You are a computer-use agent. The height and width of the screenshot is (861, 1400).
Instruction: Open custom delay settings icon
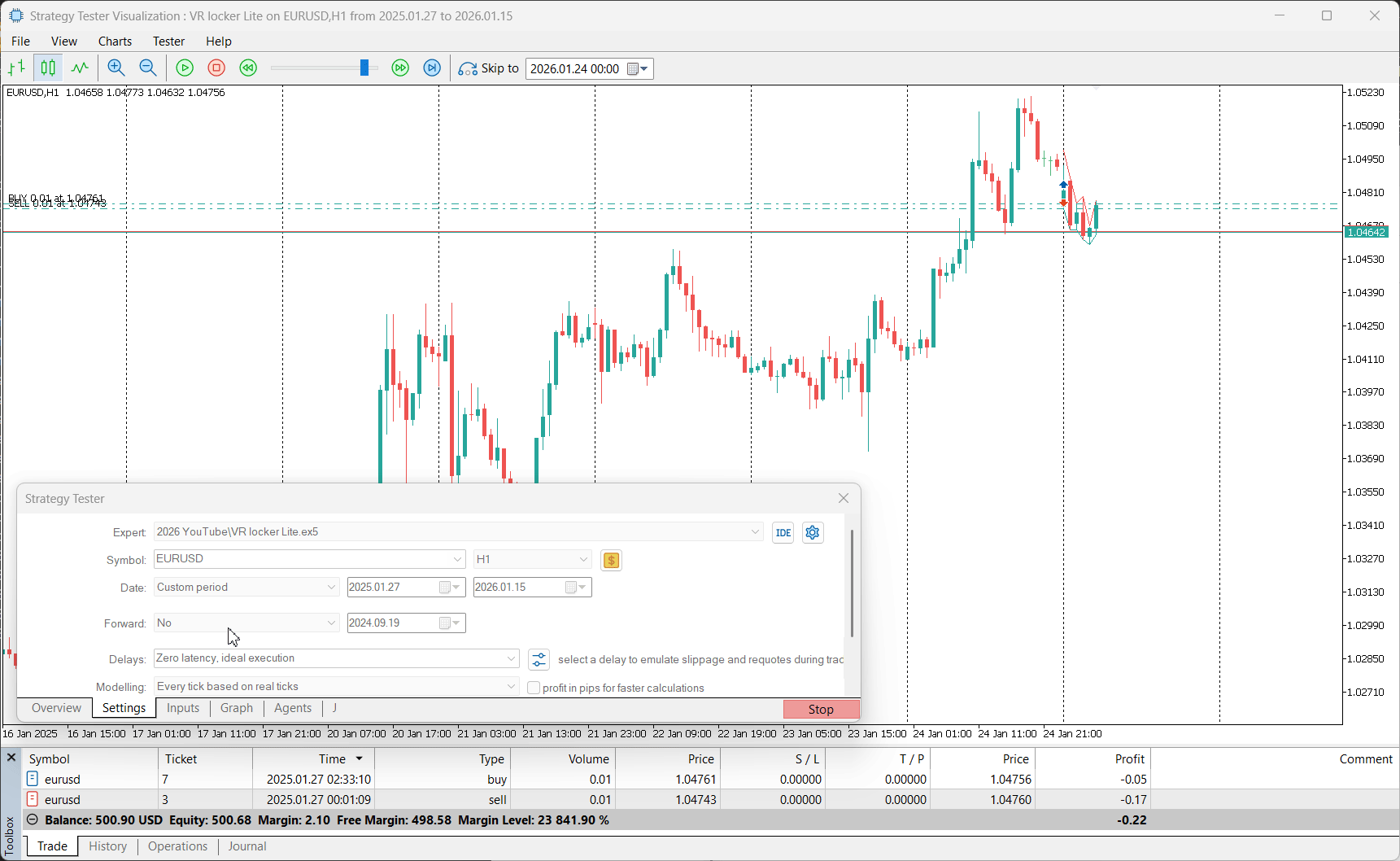539,659
